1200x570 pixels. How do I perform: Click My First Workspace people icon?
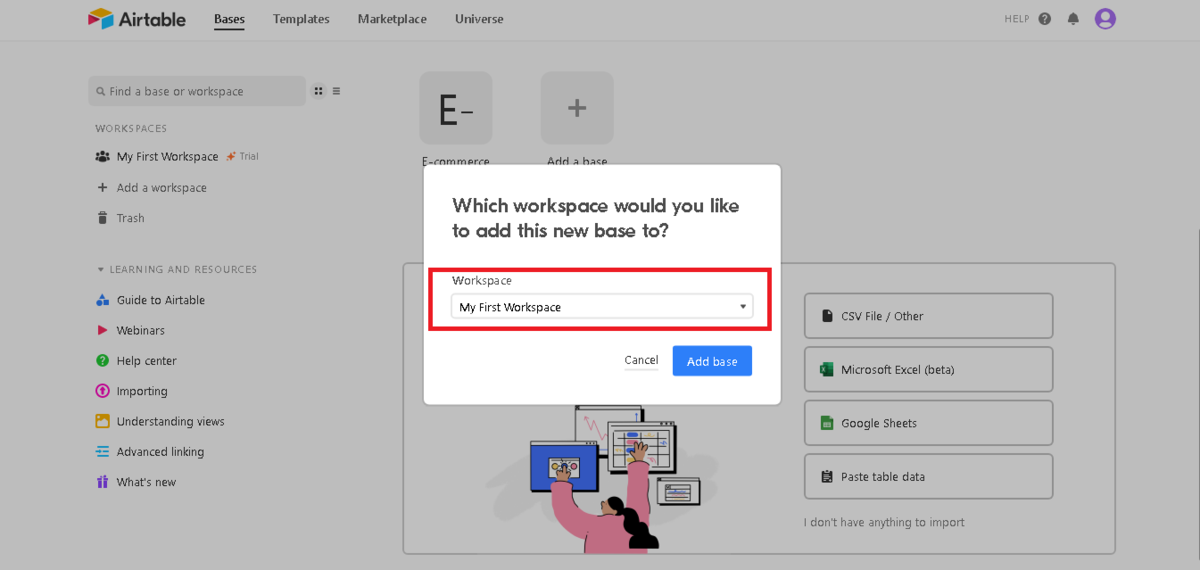102,157
